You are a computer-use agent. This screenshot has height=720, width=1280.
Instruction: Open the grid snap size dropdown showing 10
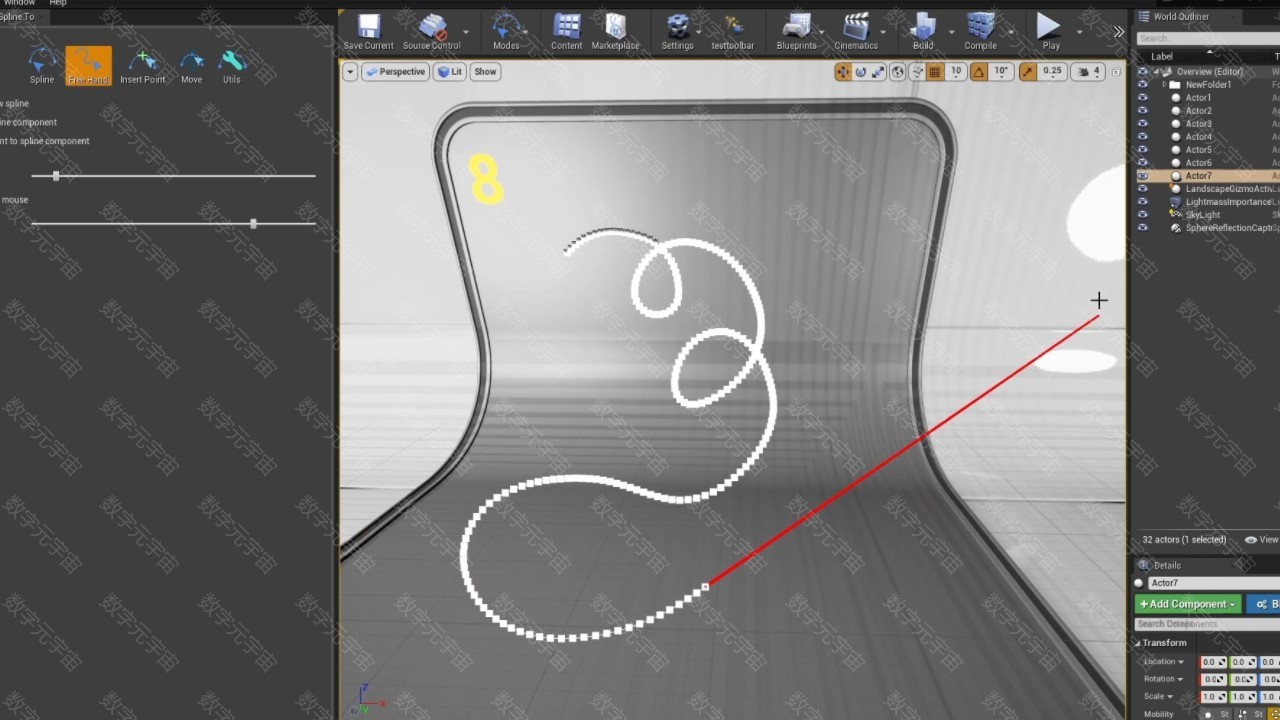click(x=956, y=72)
